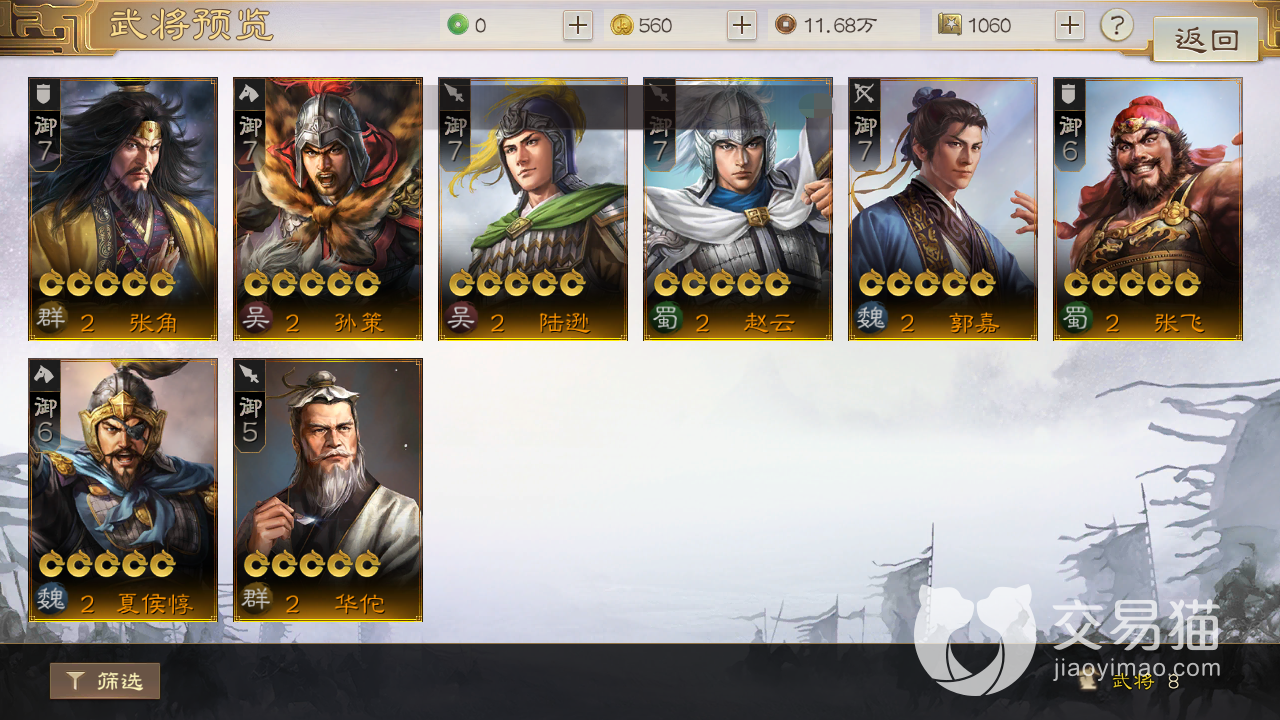This screenshot has width=1280, height=720.
Task: Click the gold ingot 560 icon
Action: click(622, 25)
